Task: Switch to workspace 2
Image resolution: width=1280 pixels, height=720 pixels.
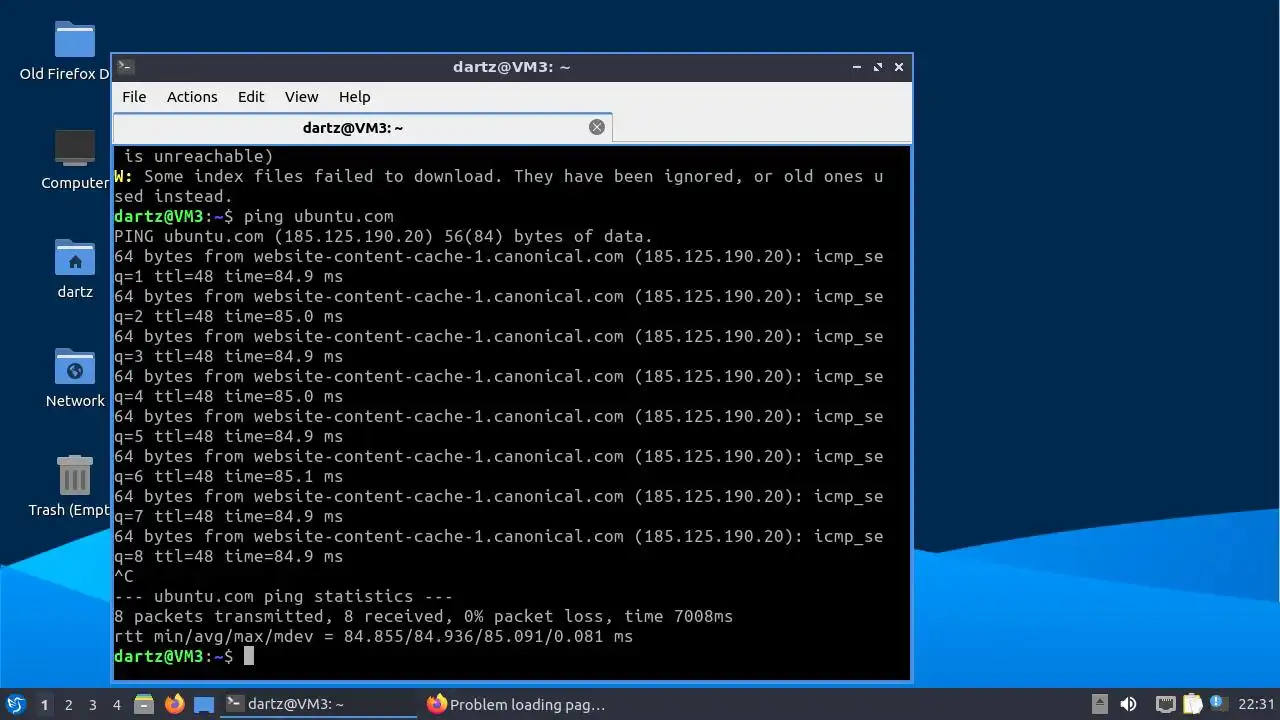Action: (x=69, y=705)
